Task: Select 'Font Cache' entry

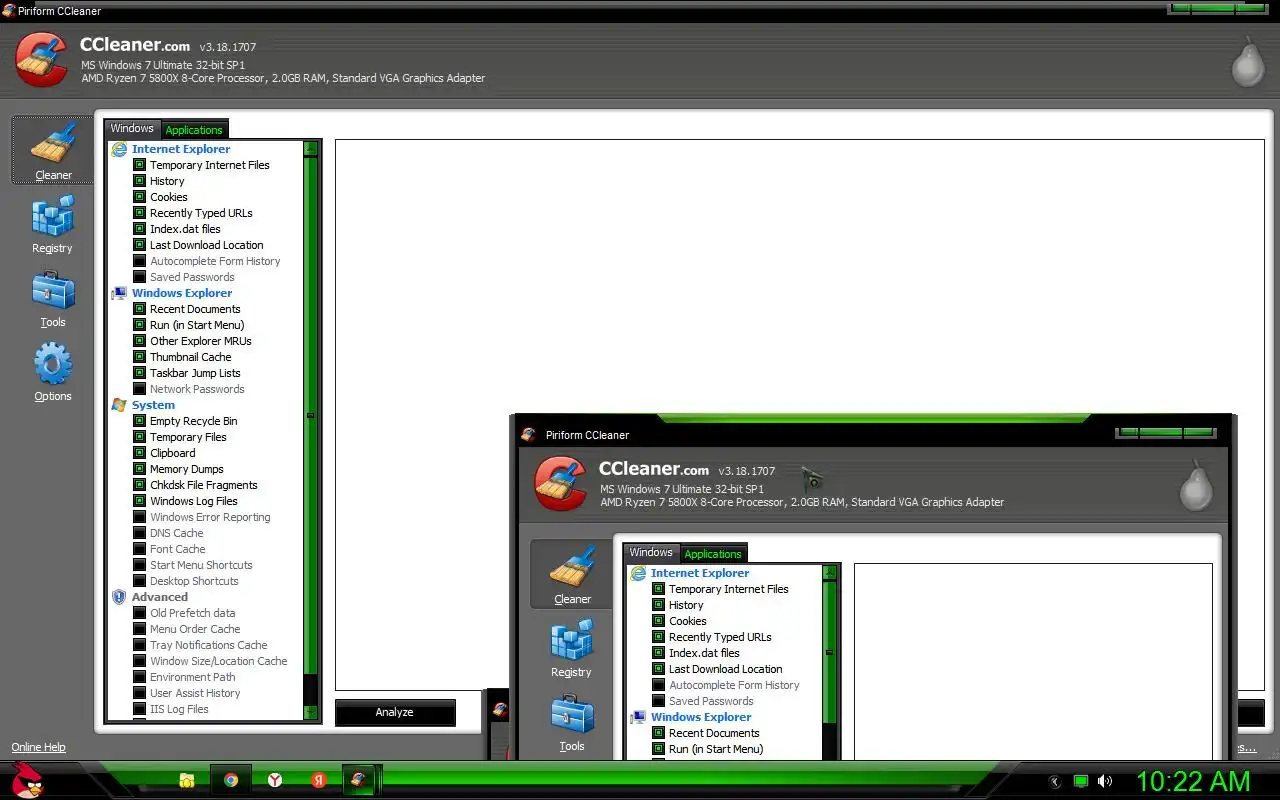Action: pos(178,549)
